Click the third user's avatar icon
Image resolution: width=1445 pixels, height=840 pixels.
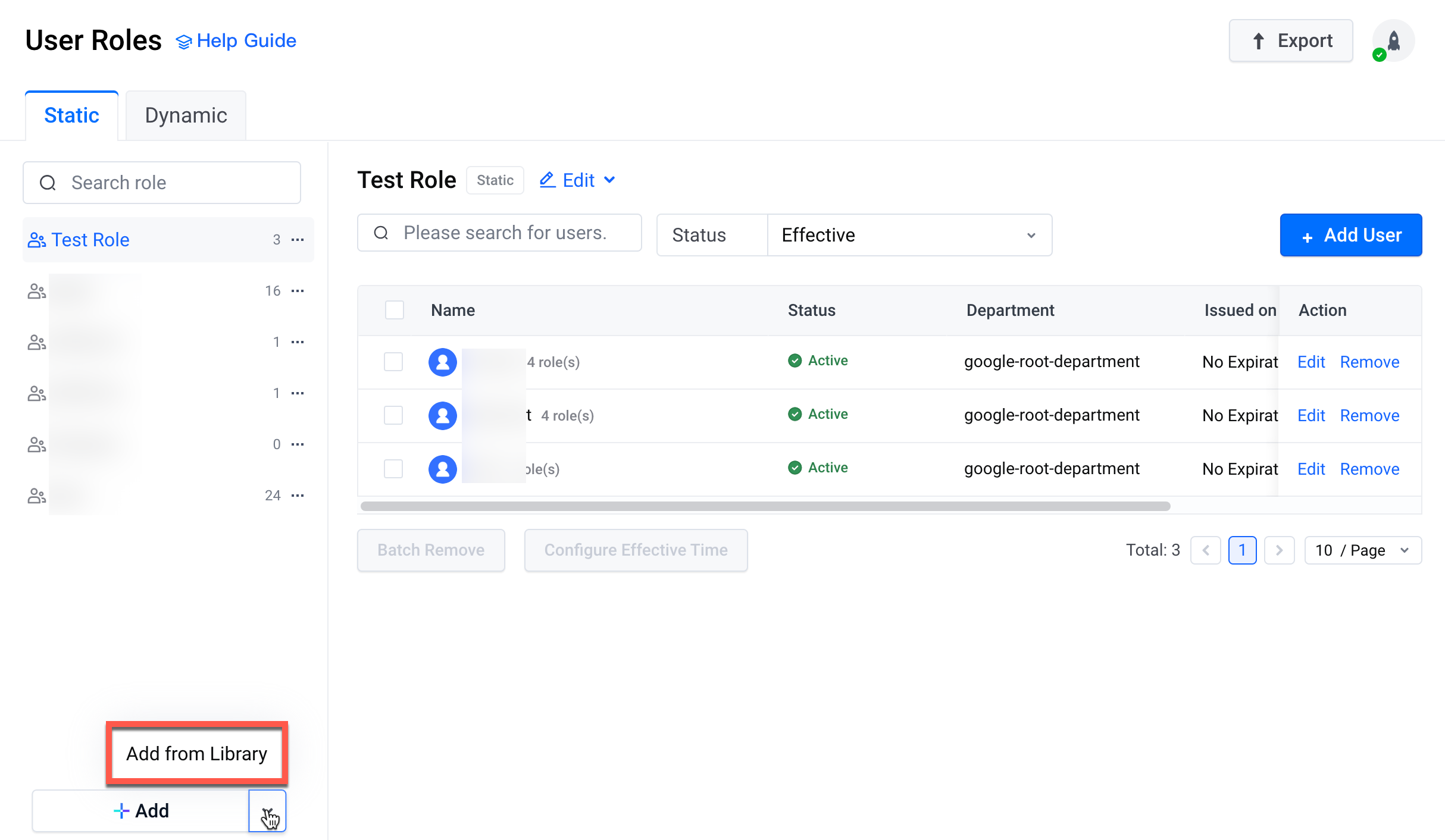(x=443, y=469)
